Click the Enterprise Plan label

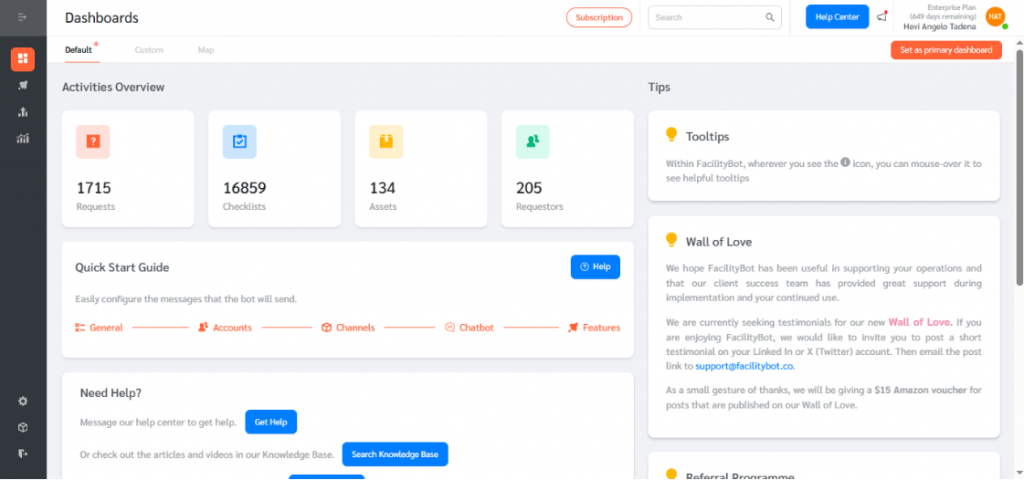tap(952, 8)
